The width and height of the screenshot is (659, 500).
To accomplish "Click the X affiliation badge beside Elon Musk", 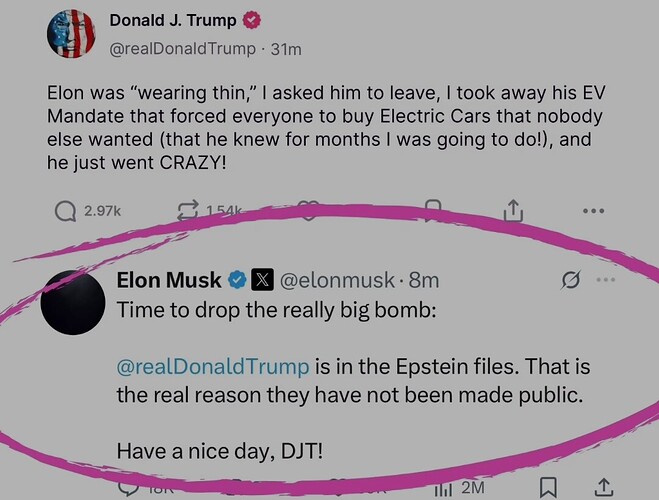I will 262,280.
